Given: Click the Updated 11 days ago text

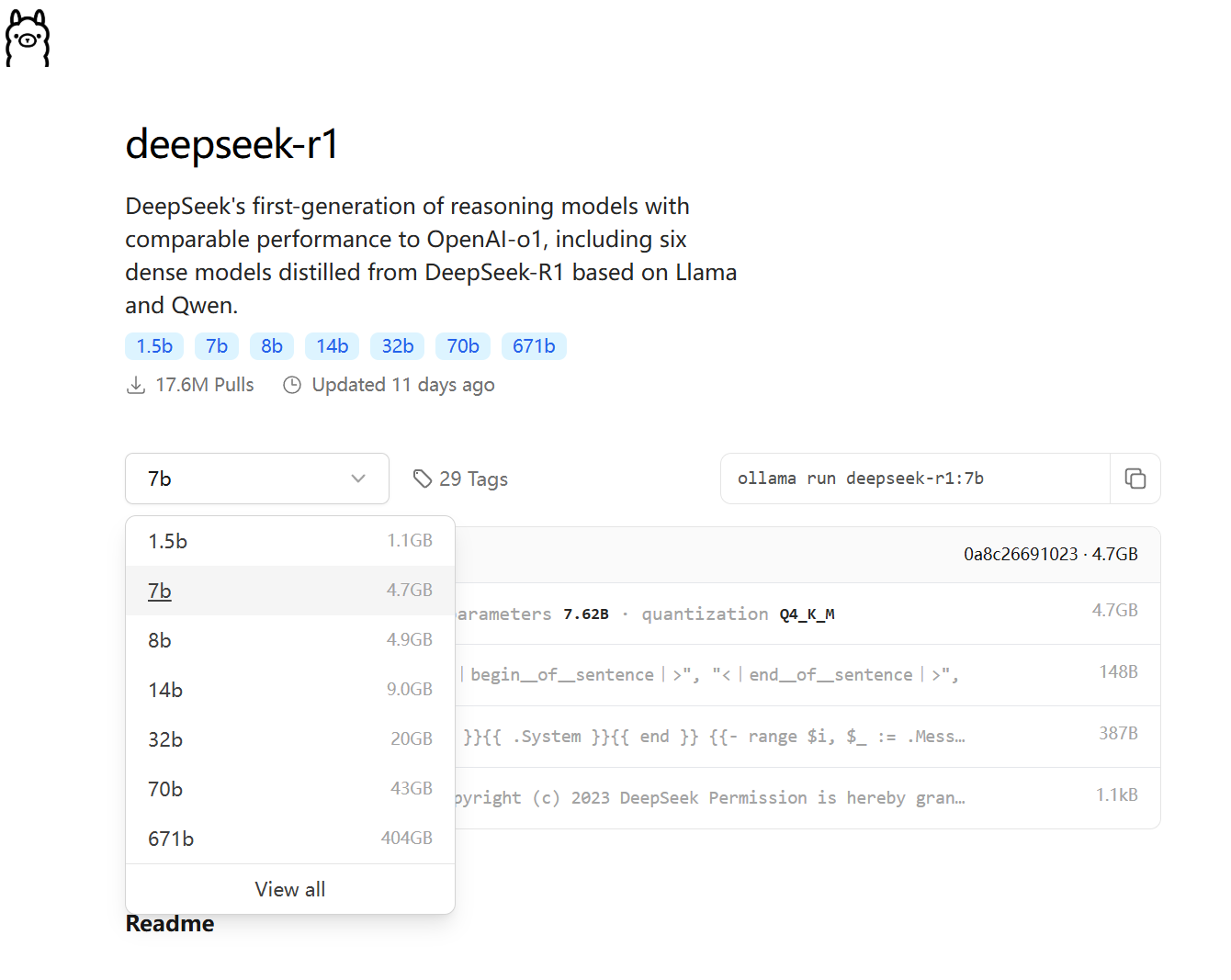Looking at the screenshot, I should pos(403,385).
